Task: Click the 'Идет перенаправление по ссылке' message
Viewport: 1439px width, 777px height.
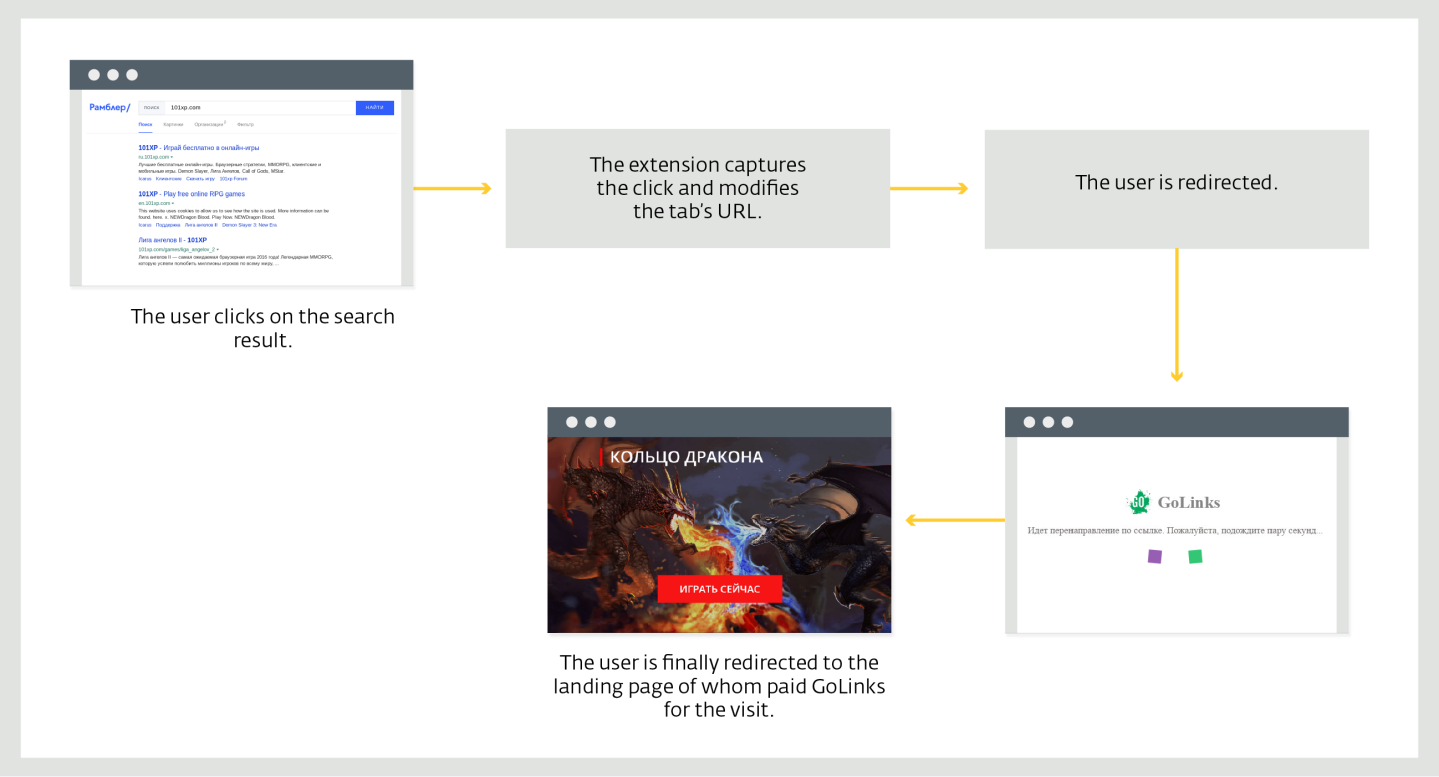Action: 1175,530
